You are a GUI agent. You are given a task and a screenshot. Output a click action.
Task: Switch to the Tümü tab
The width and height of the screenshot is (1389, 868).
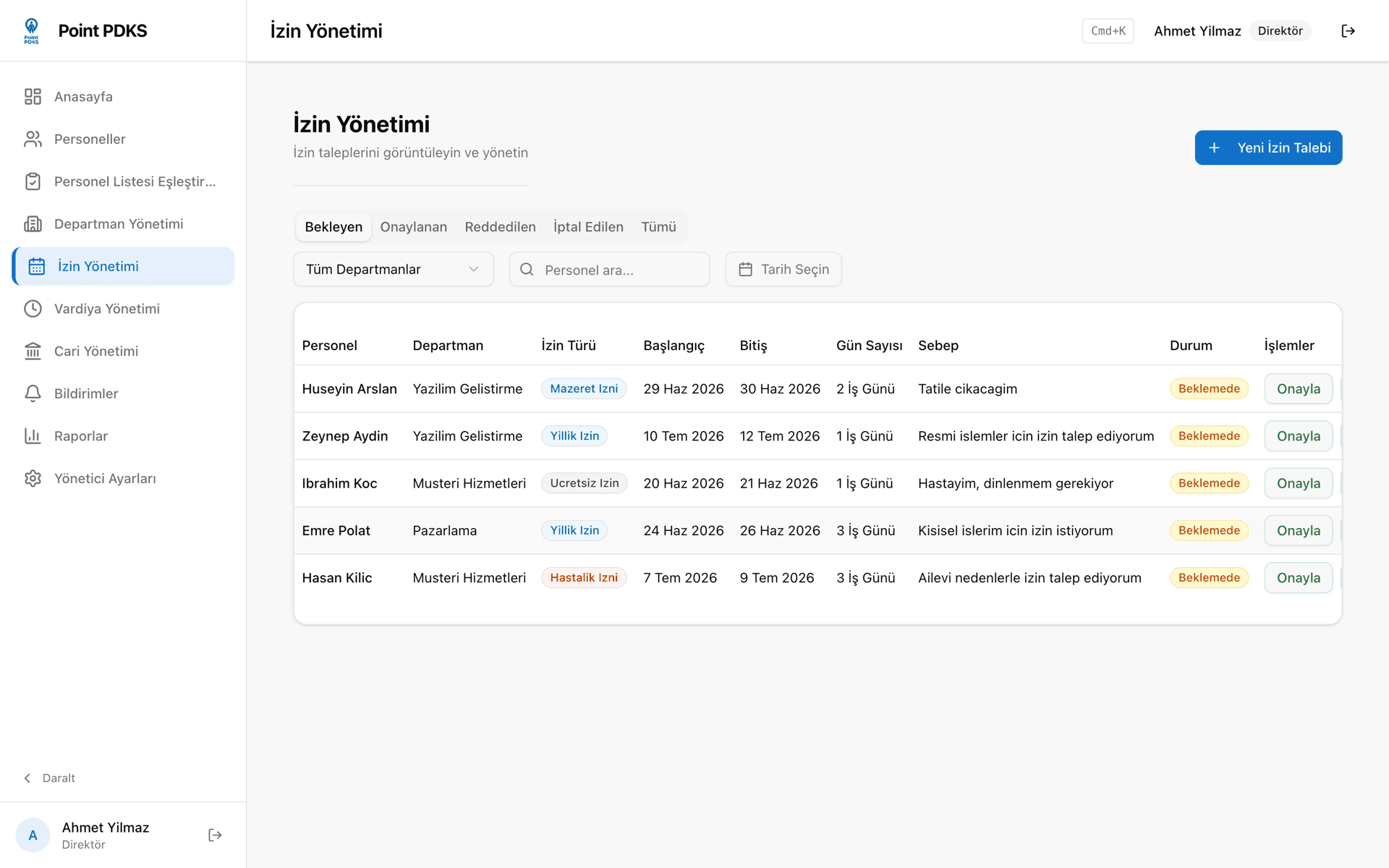pos(658,227)
